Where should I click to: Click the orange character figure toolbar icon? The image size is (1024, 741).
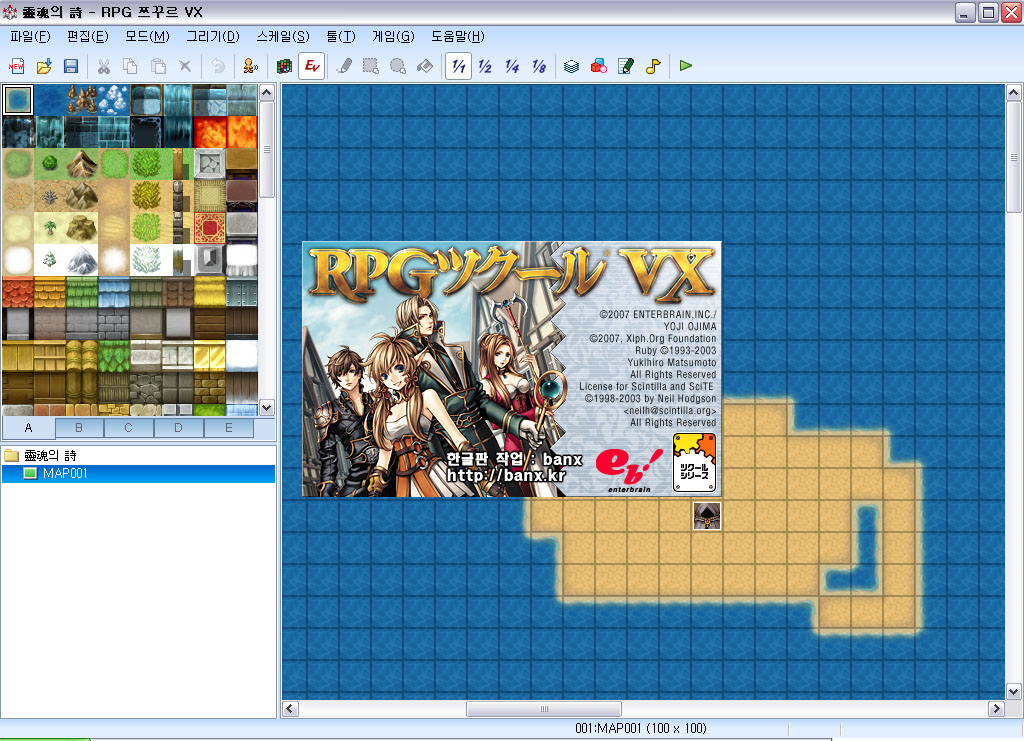click(251, 66)
